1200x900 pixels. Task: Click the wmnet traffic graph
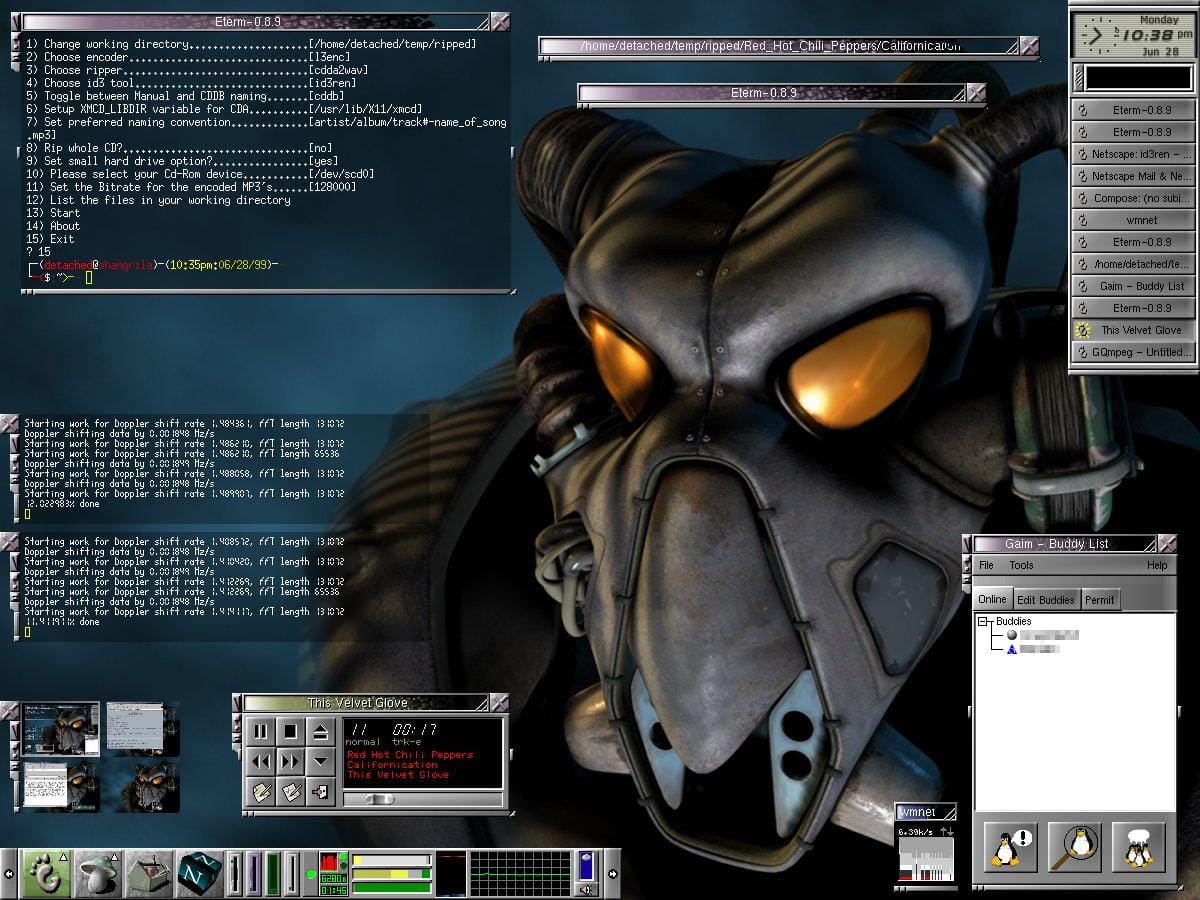coord(926,858)
